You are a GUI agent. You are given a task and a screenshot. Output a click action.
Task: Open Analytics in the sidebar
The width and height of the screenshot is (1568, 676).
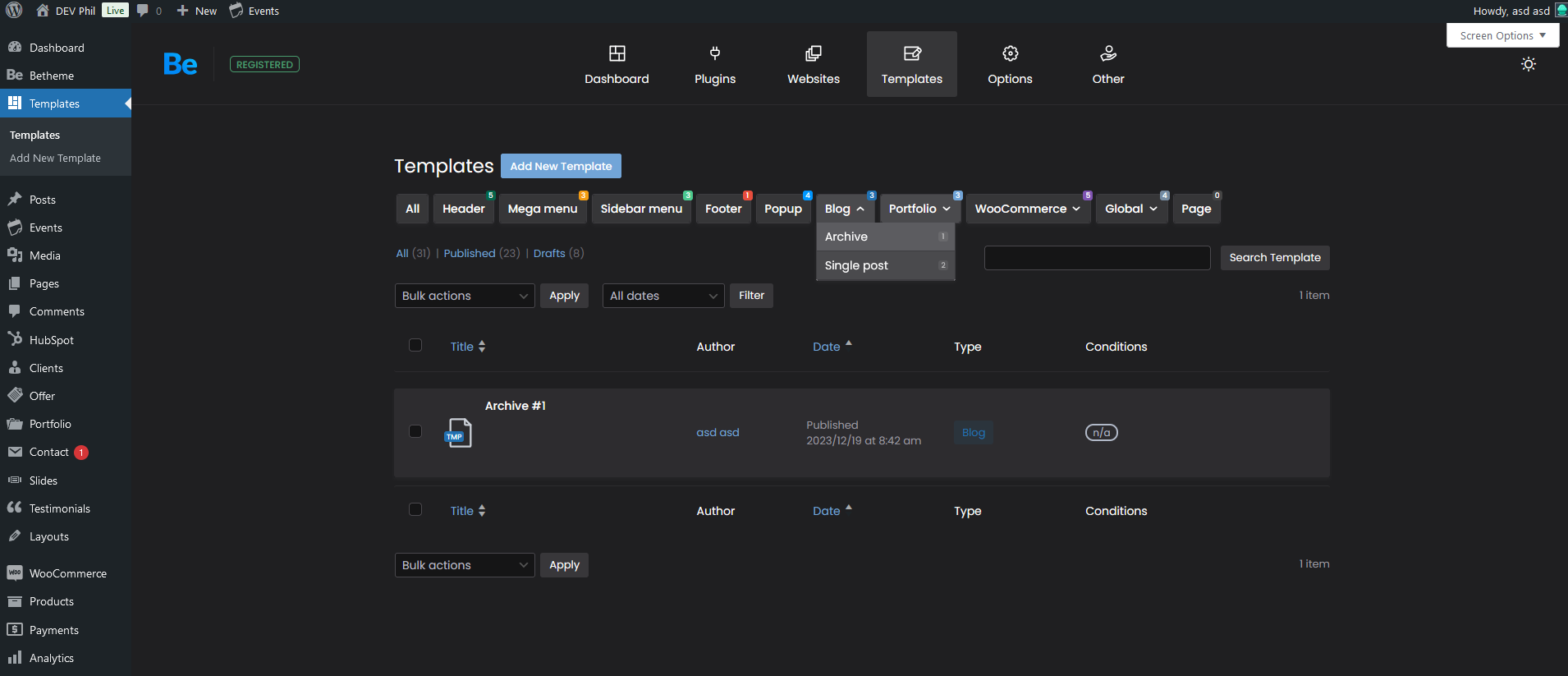(66, 658)
